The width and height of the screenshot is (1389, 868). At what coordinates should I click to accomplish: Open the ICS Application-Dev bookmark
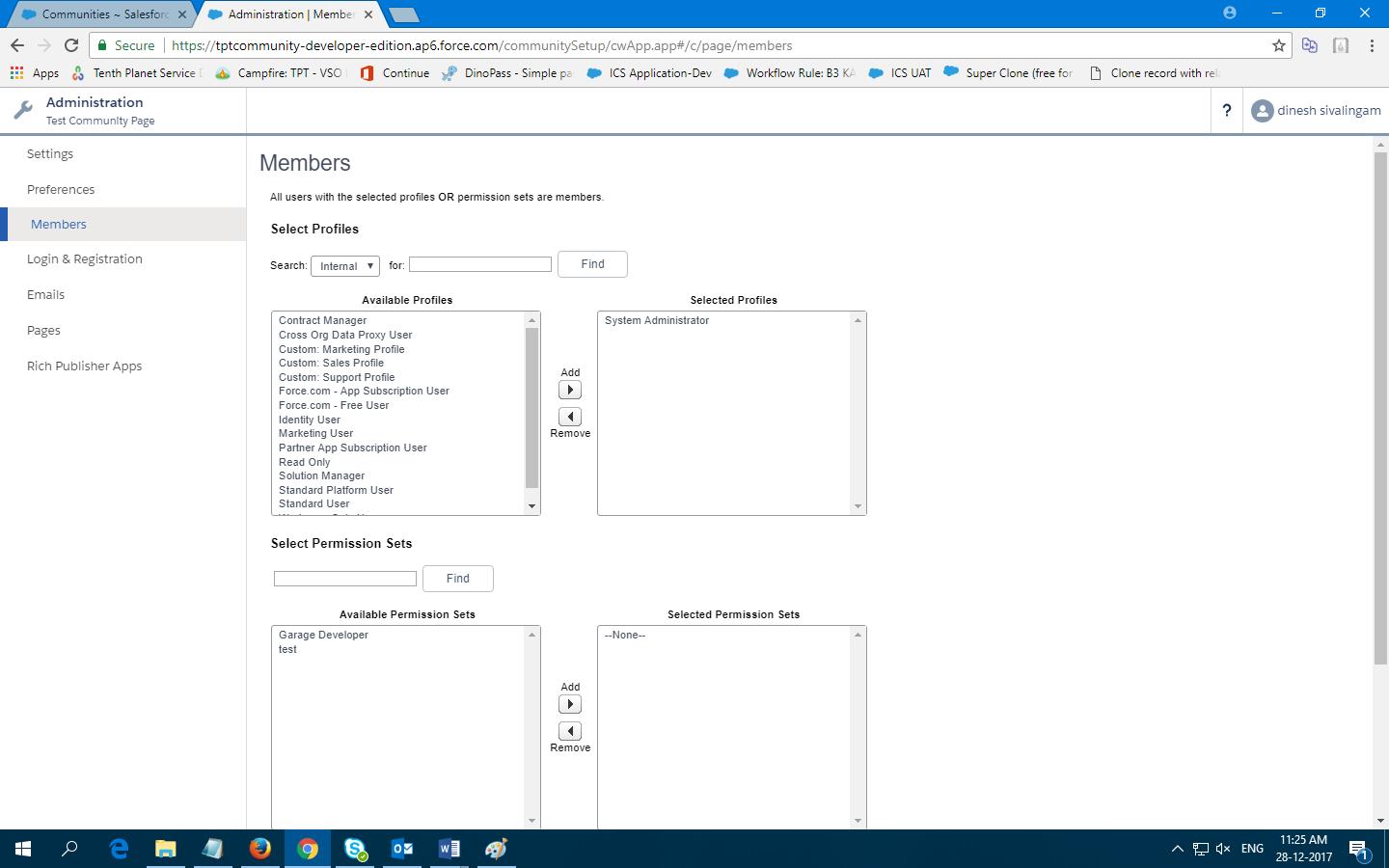click(x=649, y=72)
